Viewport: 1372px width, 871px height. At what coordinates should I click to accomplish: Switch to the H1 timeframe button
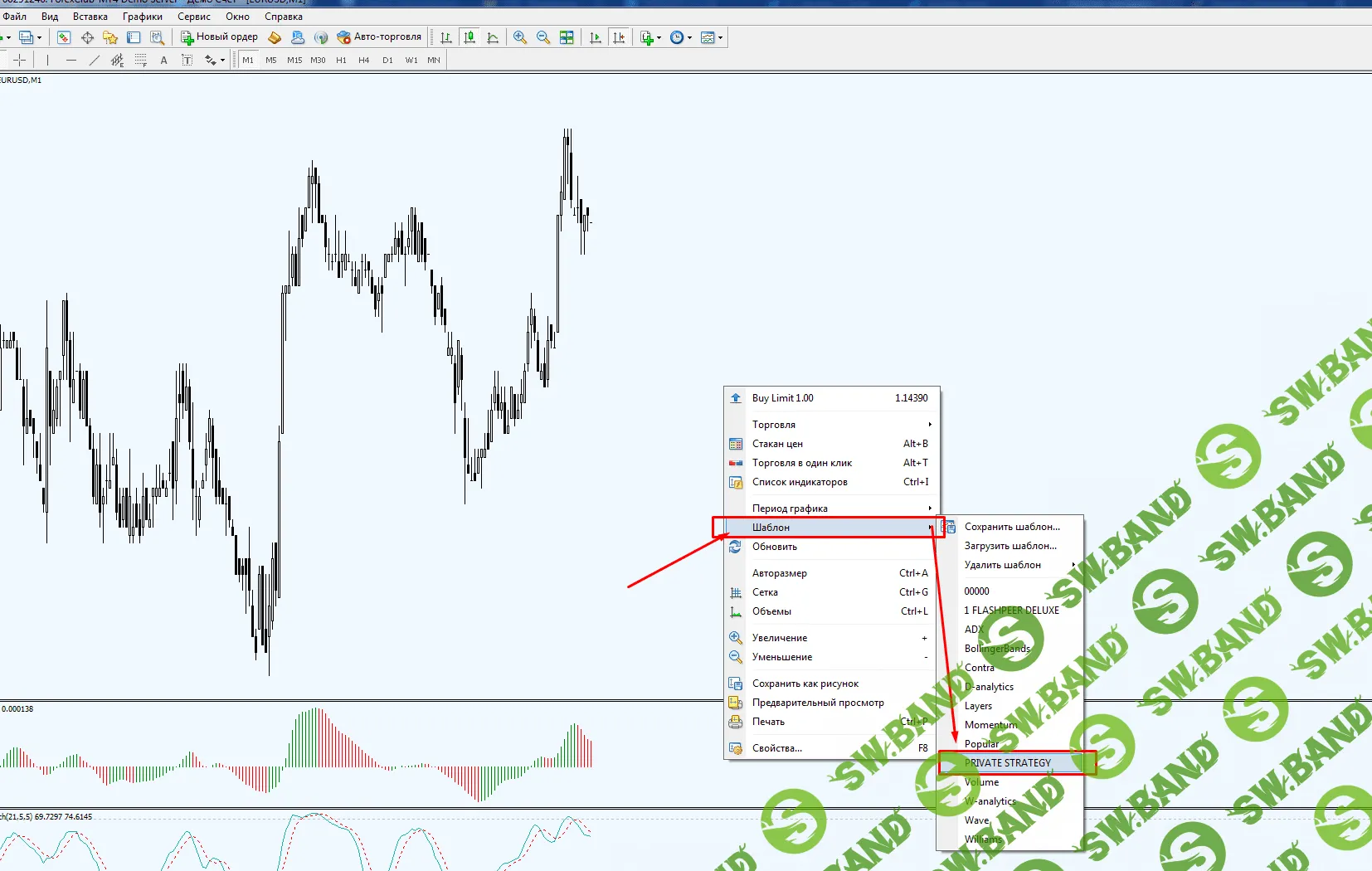(x=341, y=60)
